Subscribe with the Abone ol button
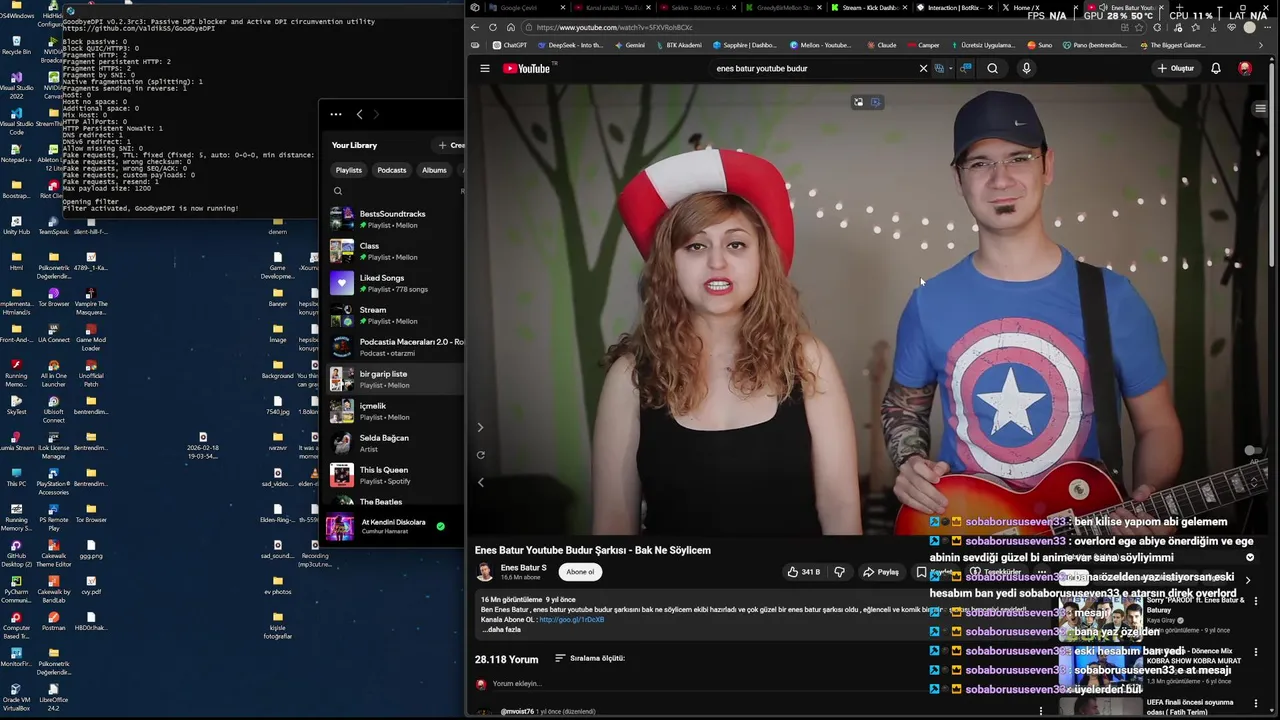This screenshot has width=1280, height=720. (x=580, y=572)
